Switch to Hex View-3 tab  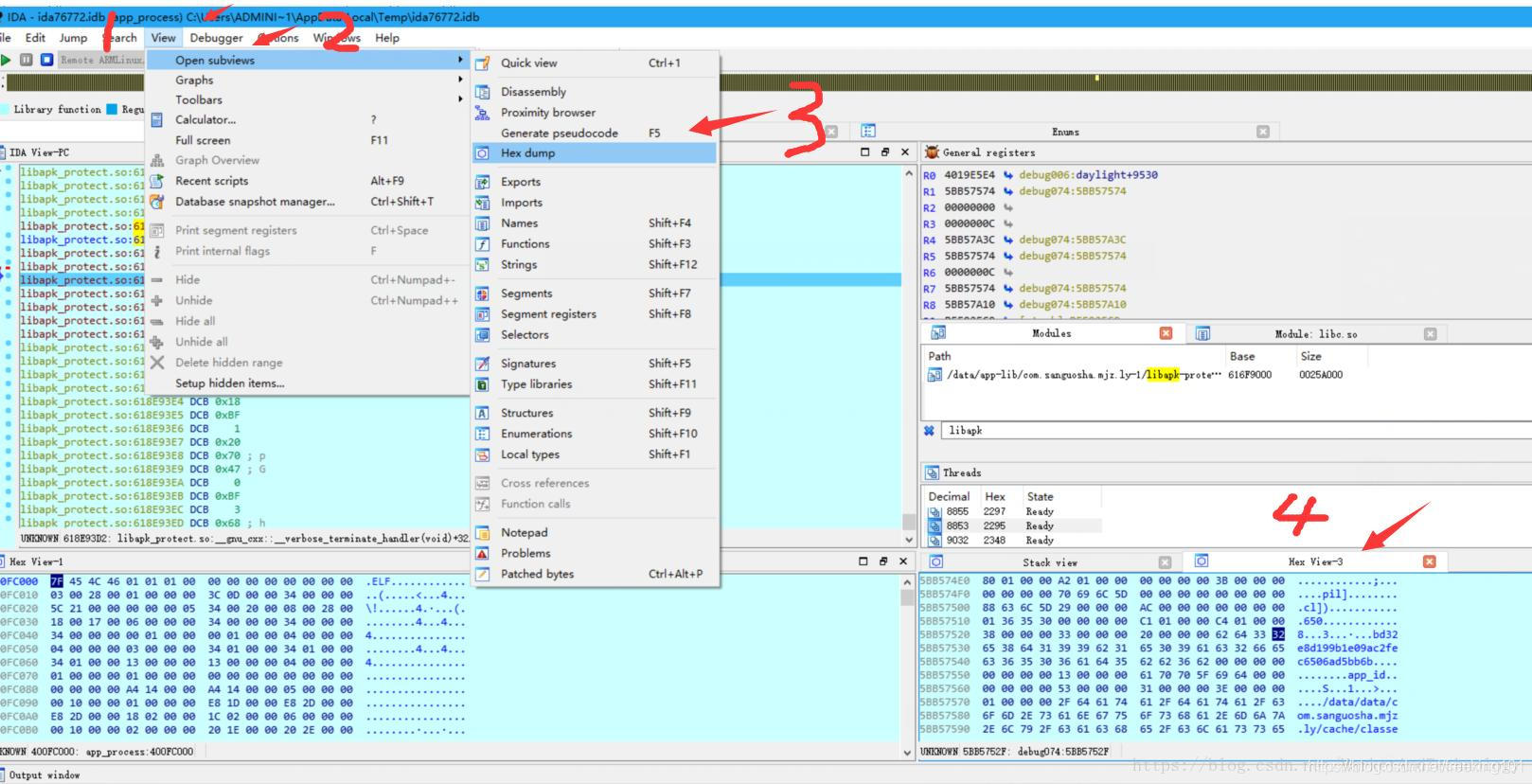[x=1315, y=561]
